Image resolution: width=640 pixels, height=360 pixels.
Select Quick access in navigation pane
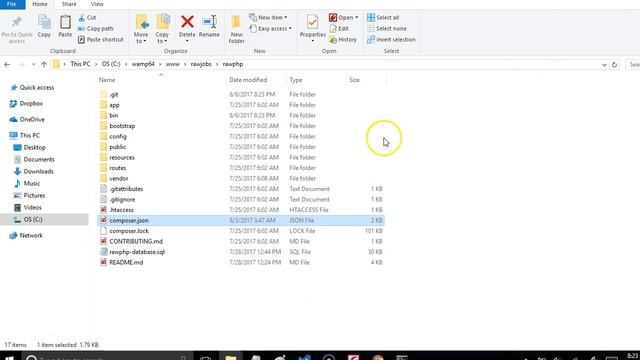[x=32, y=87]
